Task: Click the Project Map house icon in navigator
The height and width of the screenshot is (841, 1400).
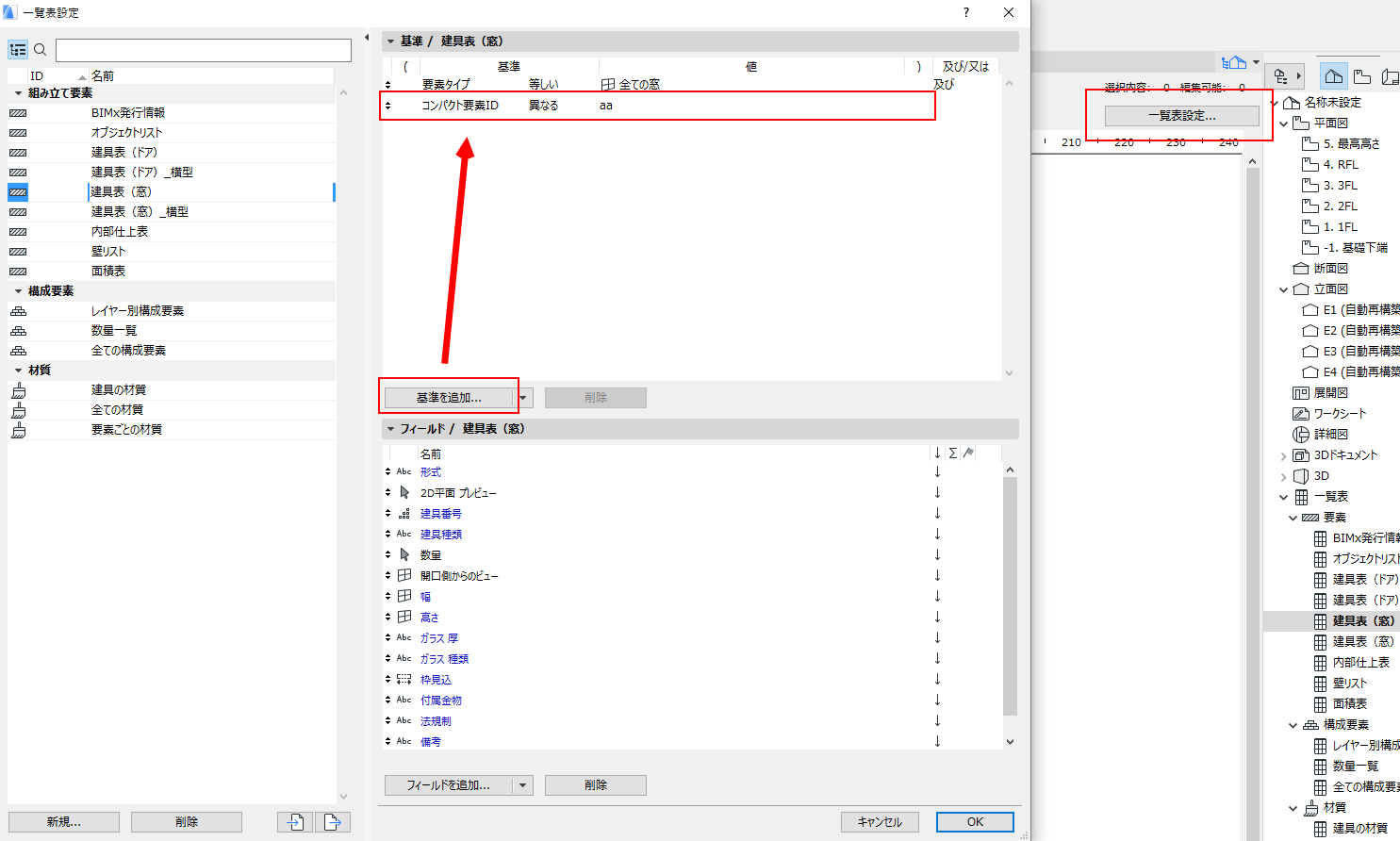Action: (x=1333, y=76)
